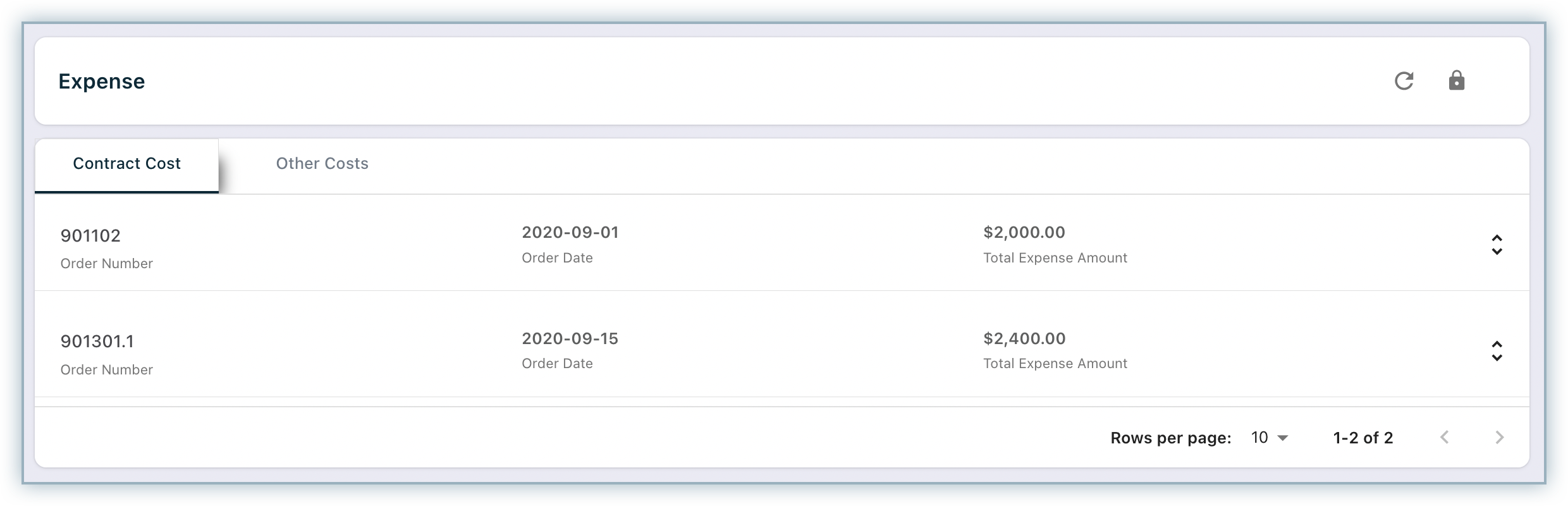This screenshot has width=1568, height=506.
Task: Expand order 901102 row details
Action: (x=1497, y=245)
